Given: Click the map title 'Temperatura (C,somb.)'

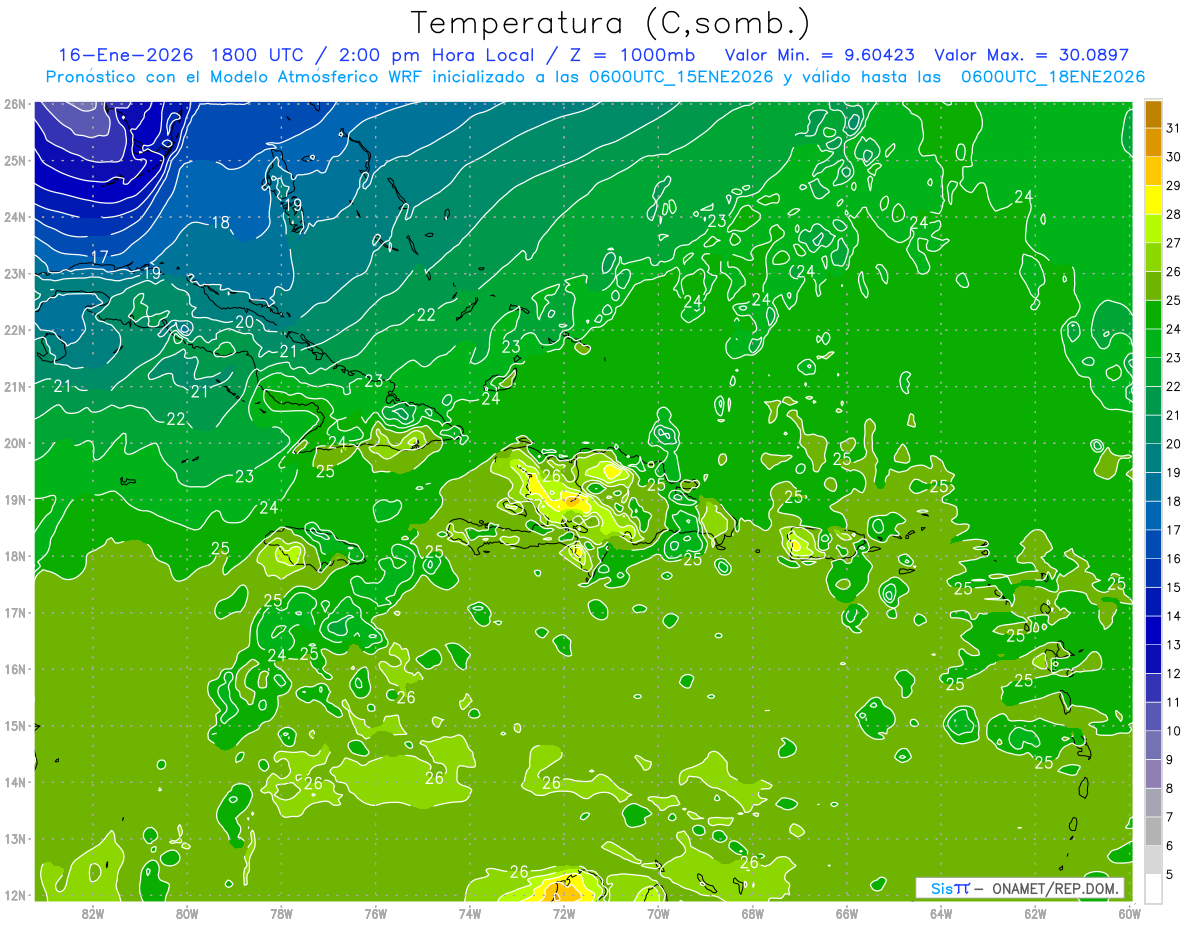Looking at the screenshot, I should tap(610, 23).
